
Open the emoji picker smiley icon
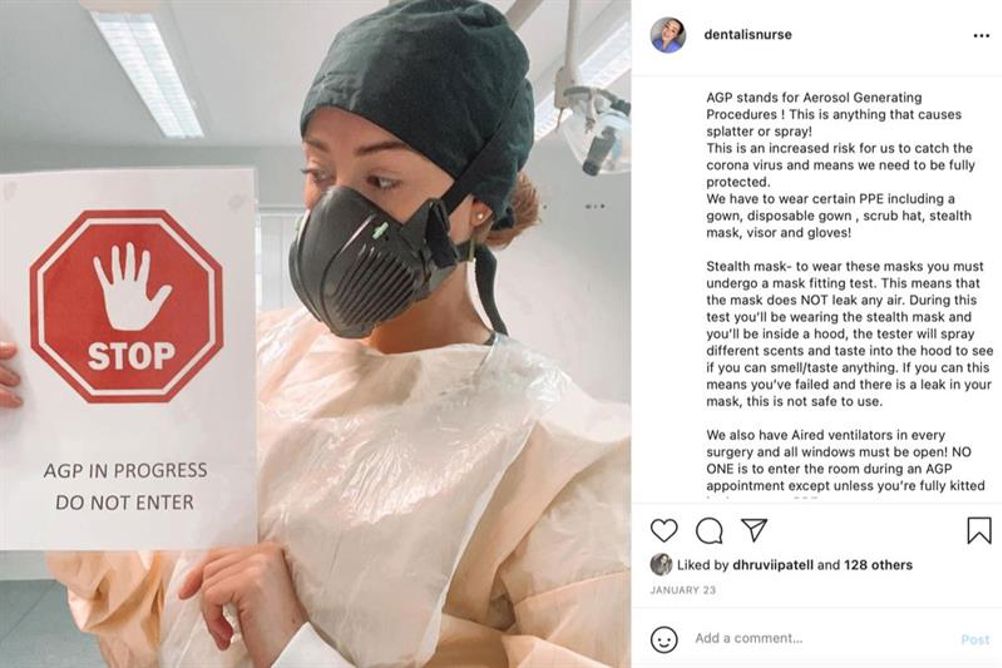pyautogui.click(x=664, y=639)
